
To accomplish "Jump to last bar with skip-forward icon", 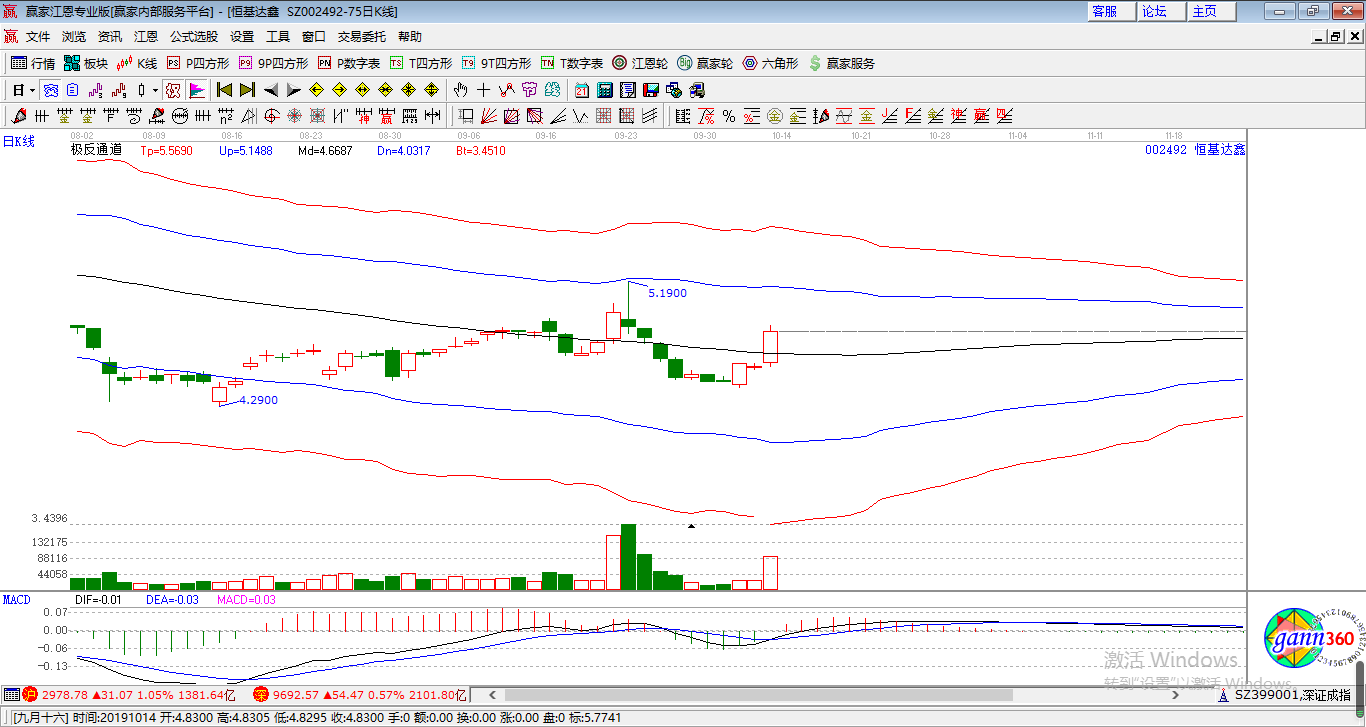I will pos(247,90).
